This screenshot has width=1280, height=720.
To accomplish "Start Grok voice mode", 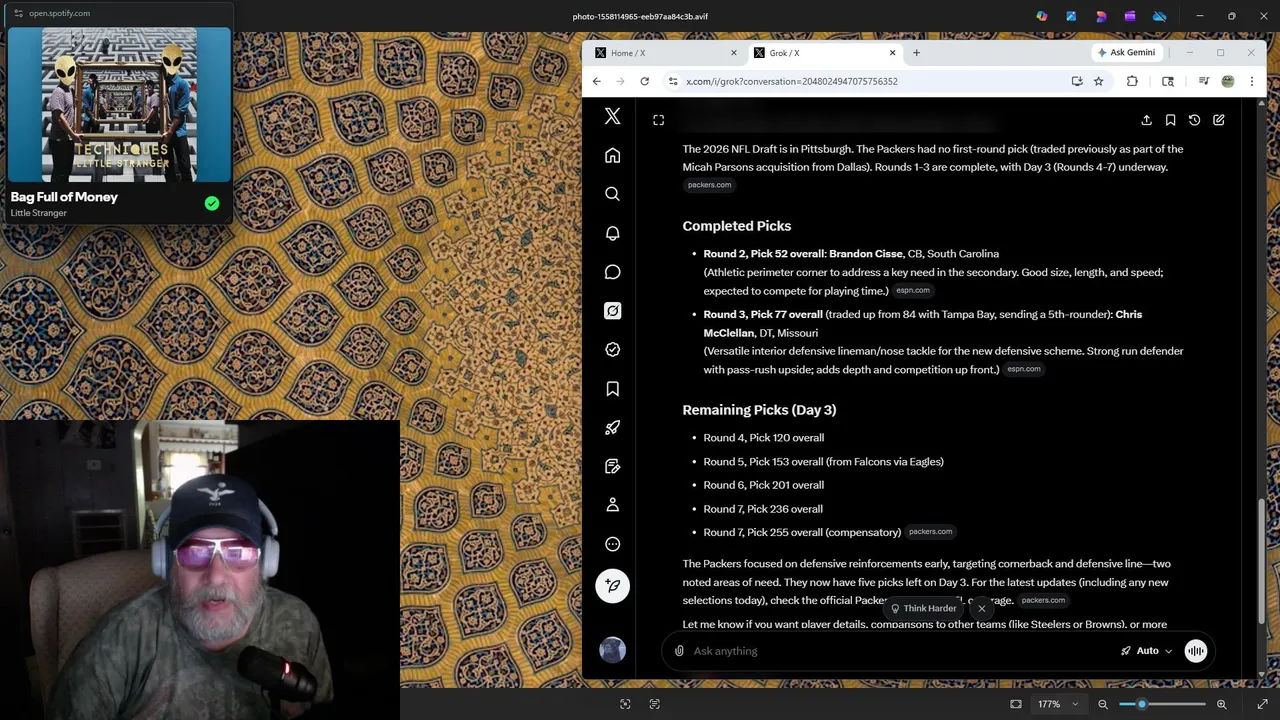I will 1195,651.
